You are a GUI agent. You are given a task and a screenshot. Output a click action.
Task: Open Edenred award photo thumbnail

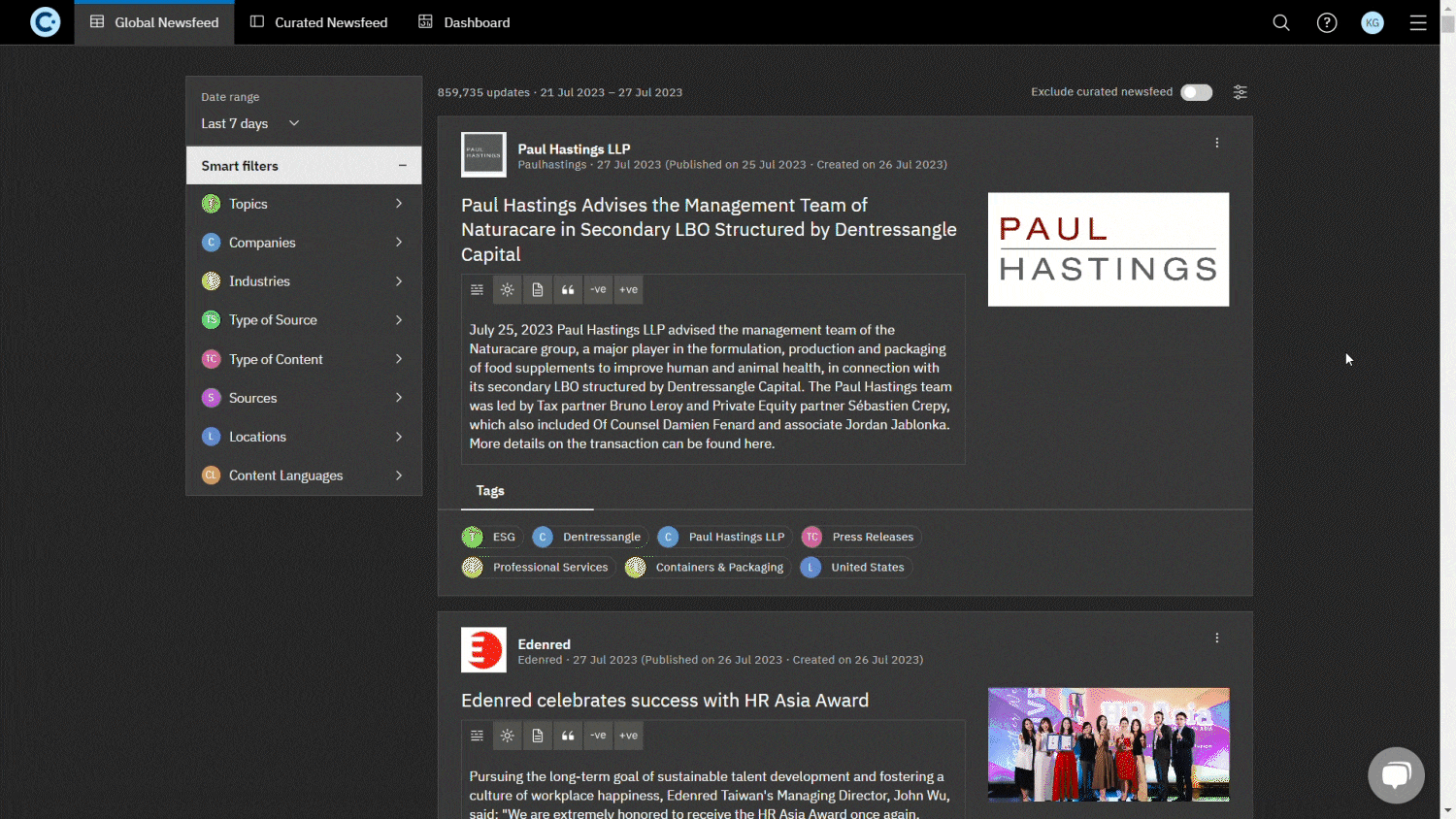[x=1109, y=744]
